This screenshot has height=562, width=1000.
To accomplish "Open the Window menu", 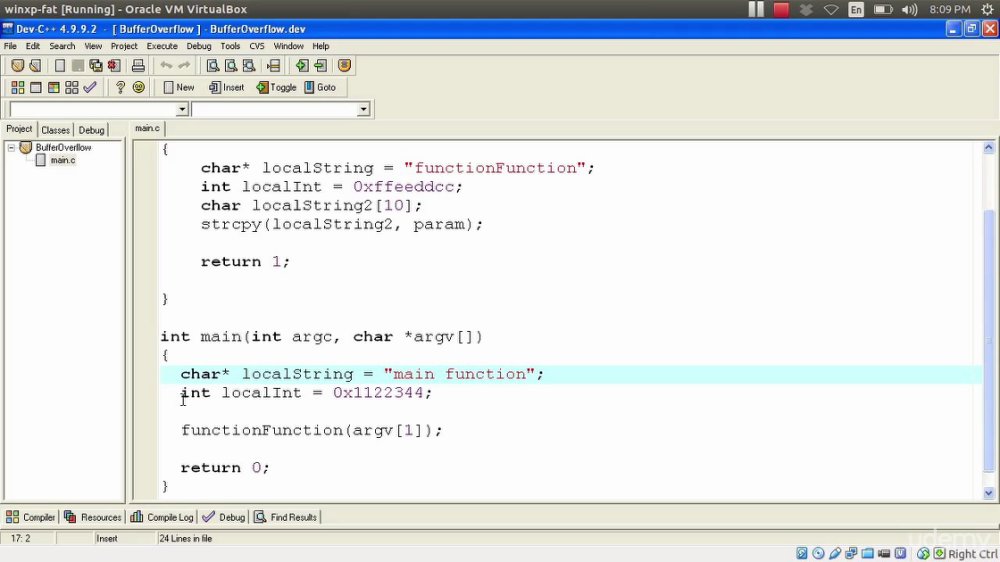I will pyautogui.click(x=288, y=46).
